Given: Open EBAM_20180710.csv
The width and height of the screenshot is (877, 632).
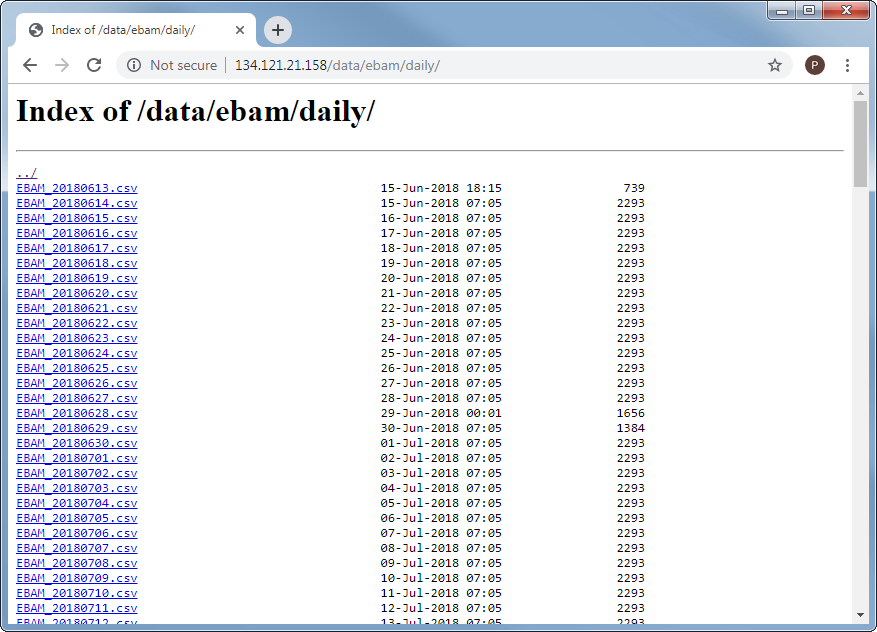Looking at the screenshot, I should coord(77,593).
